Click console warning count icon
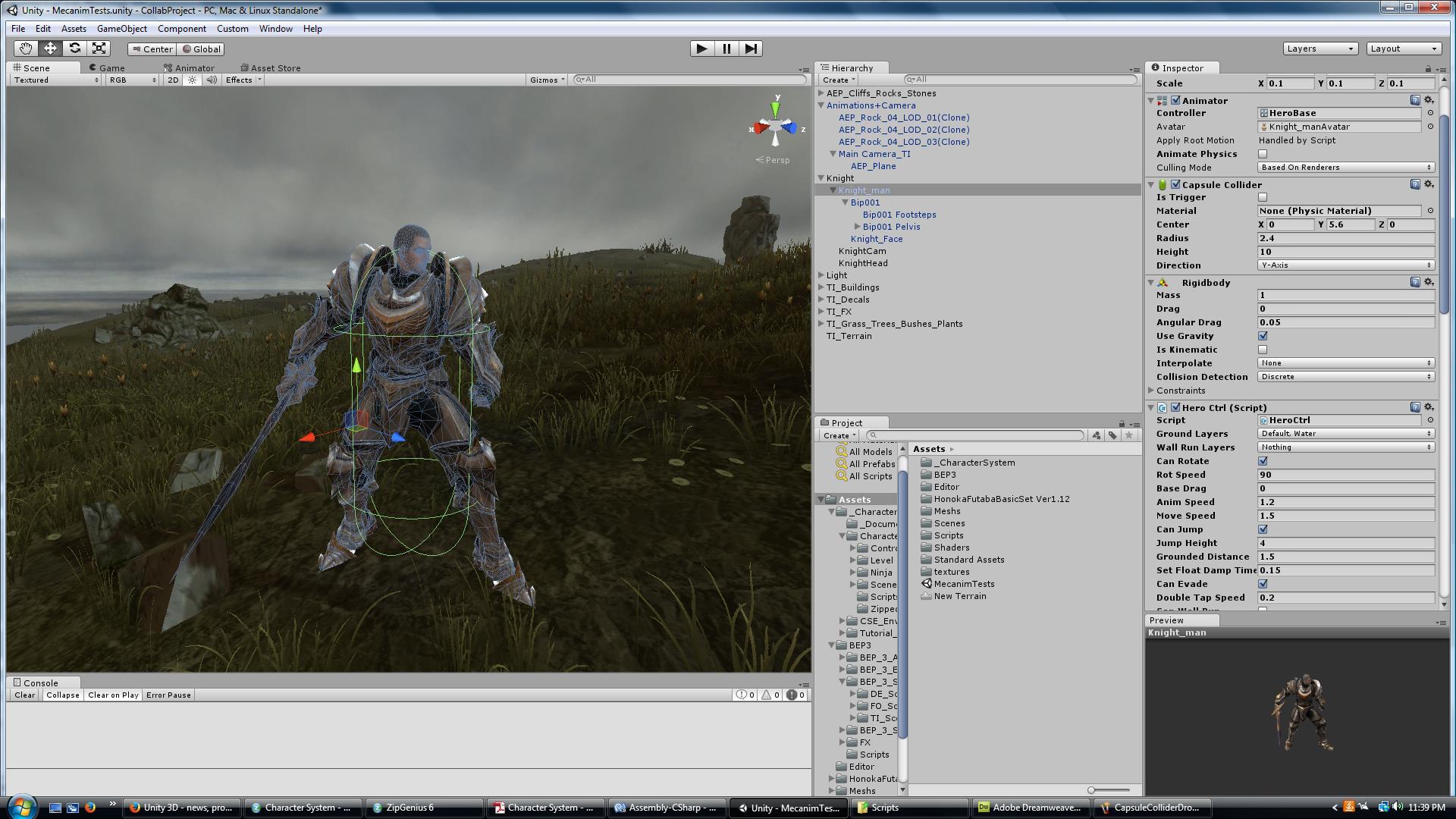This screenshot has width=1456, height=819. tap(770, 695)
